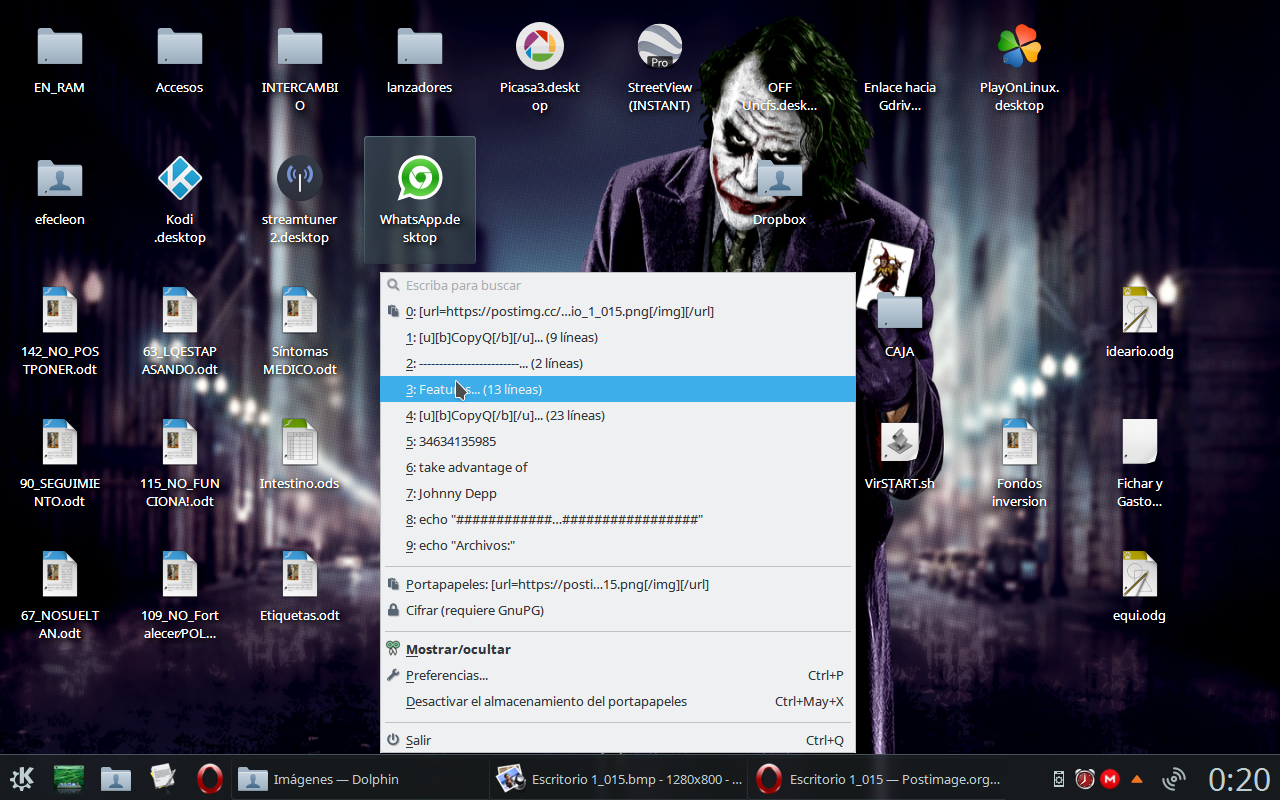
Task: Open the file manager panel launcher
Action: click(116, 778)
